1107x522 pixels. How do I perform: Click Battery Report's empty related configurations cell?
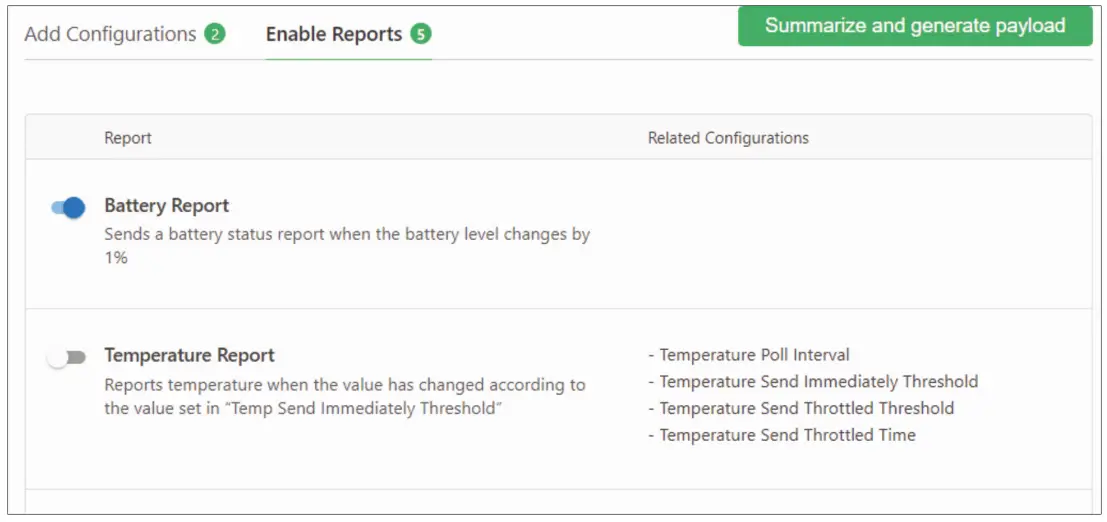click(x=860, y=234)
